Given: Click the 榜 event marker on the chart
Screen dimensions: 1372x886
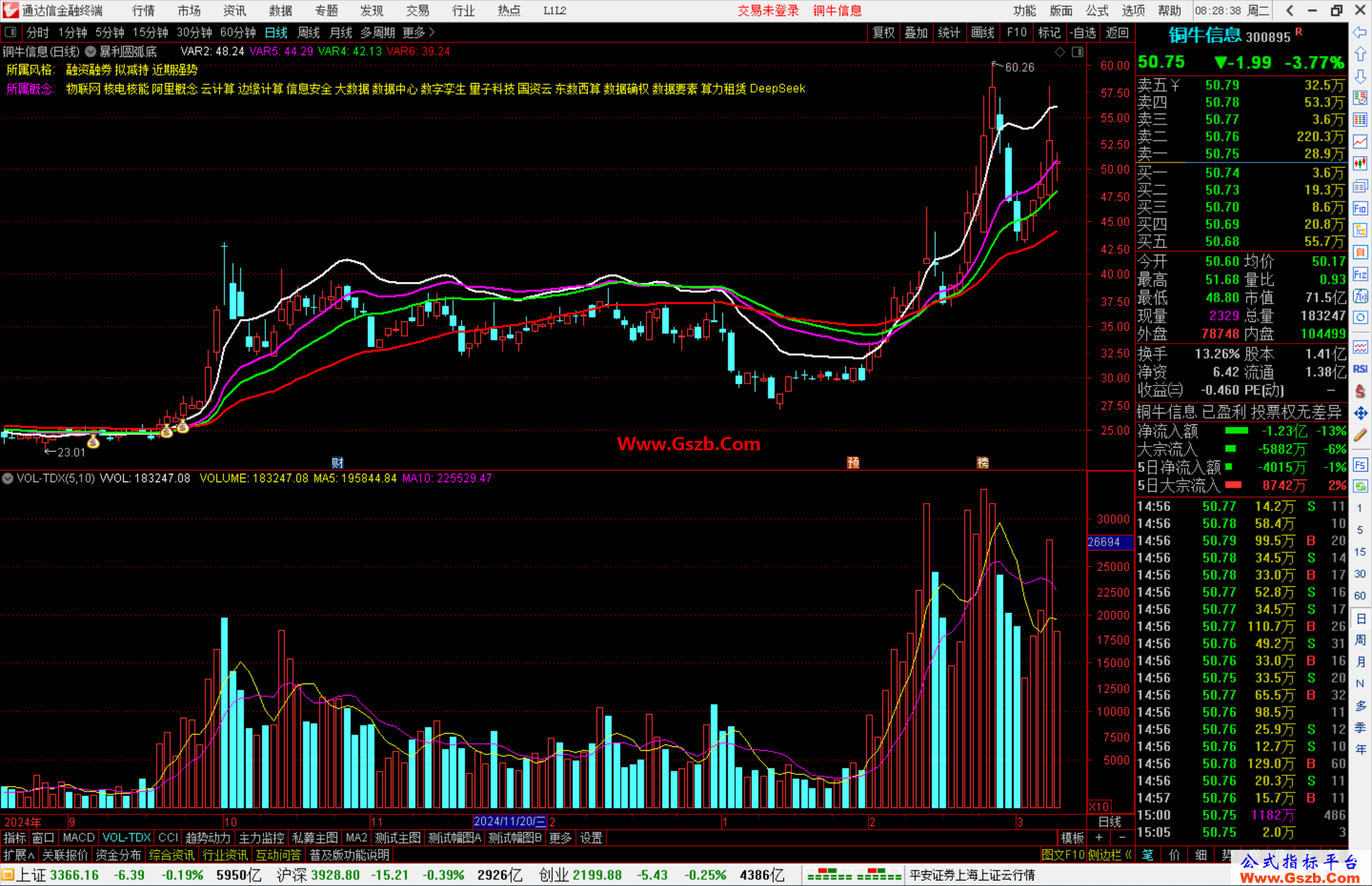Looking at the screenshot, I should click(x=983, y=462).
